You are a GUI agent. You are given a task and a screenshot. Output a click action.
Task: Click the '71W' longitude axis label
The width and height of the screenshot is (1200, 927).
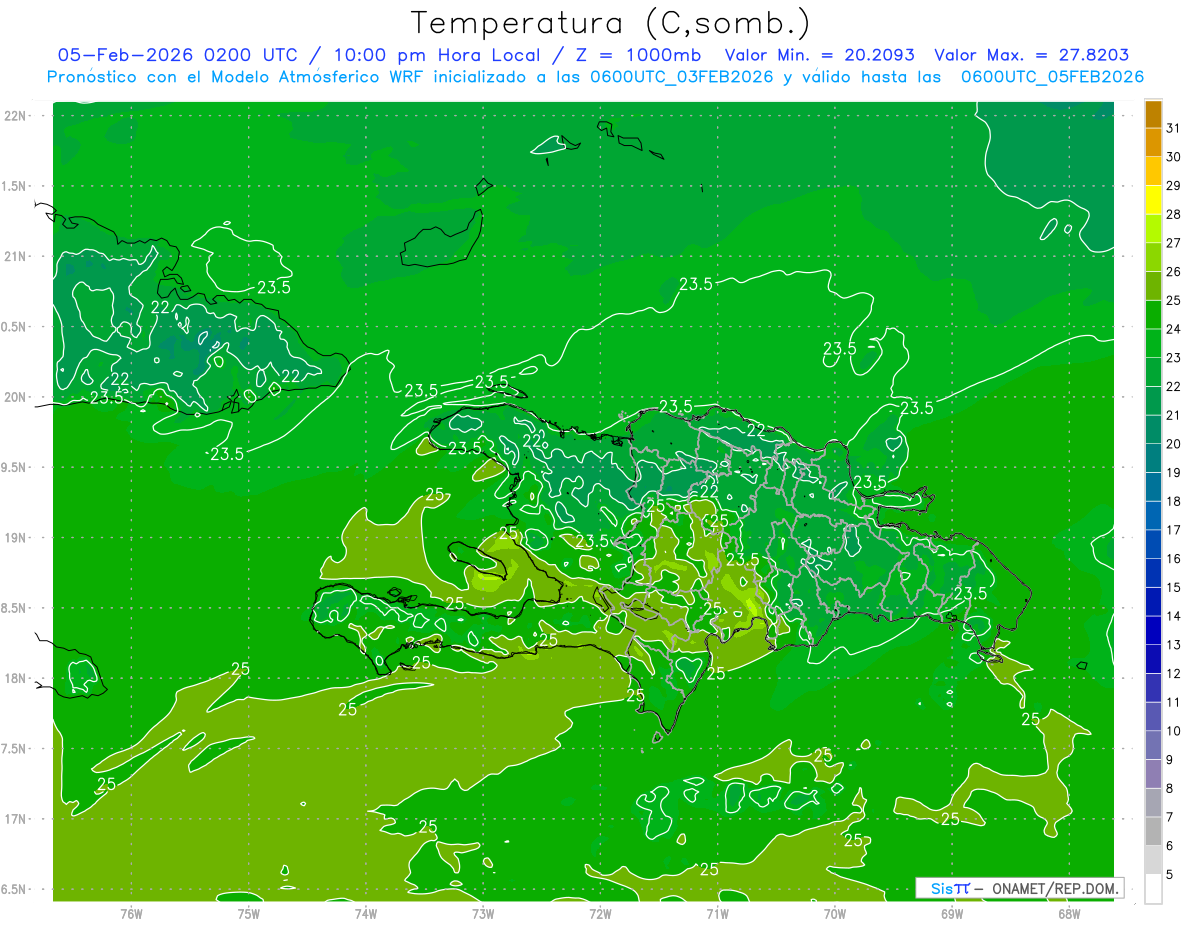pos(717,914)
